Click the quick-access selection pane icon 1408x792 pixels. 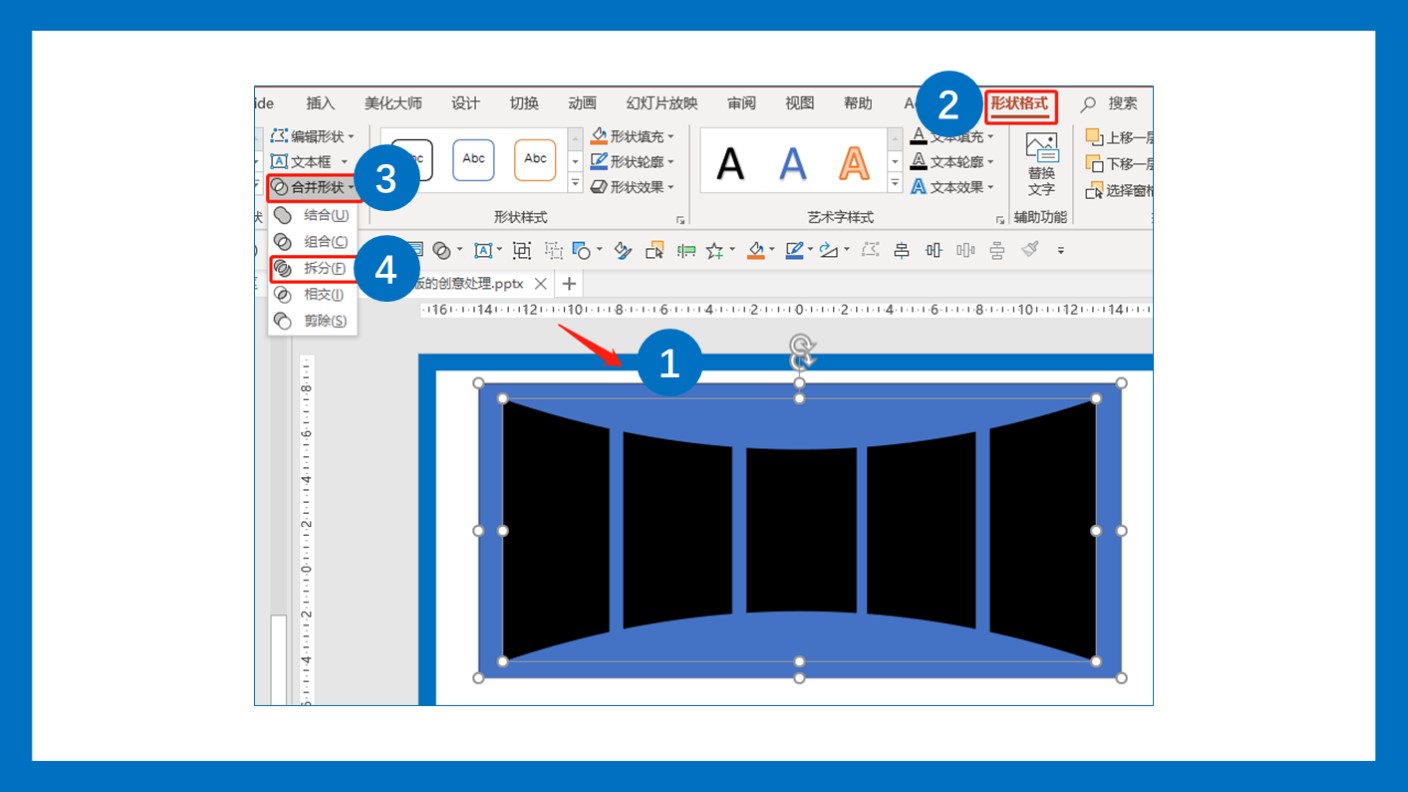click(655, 250)
